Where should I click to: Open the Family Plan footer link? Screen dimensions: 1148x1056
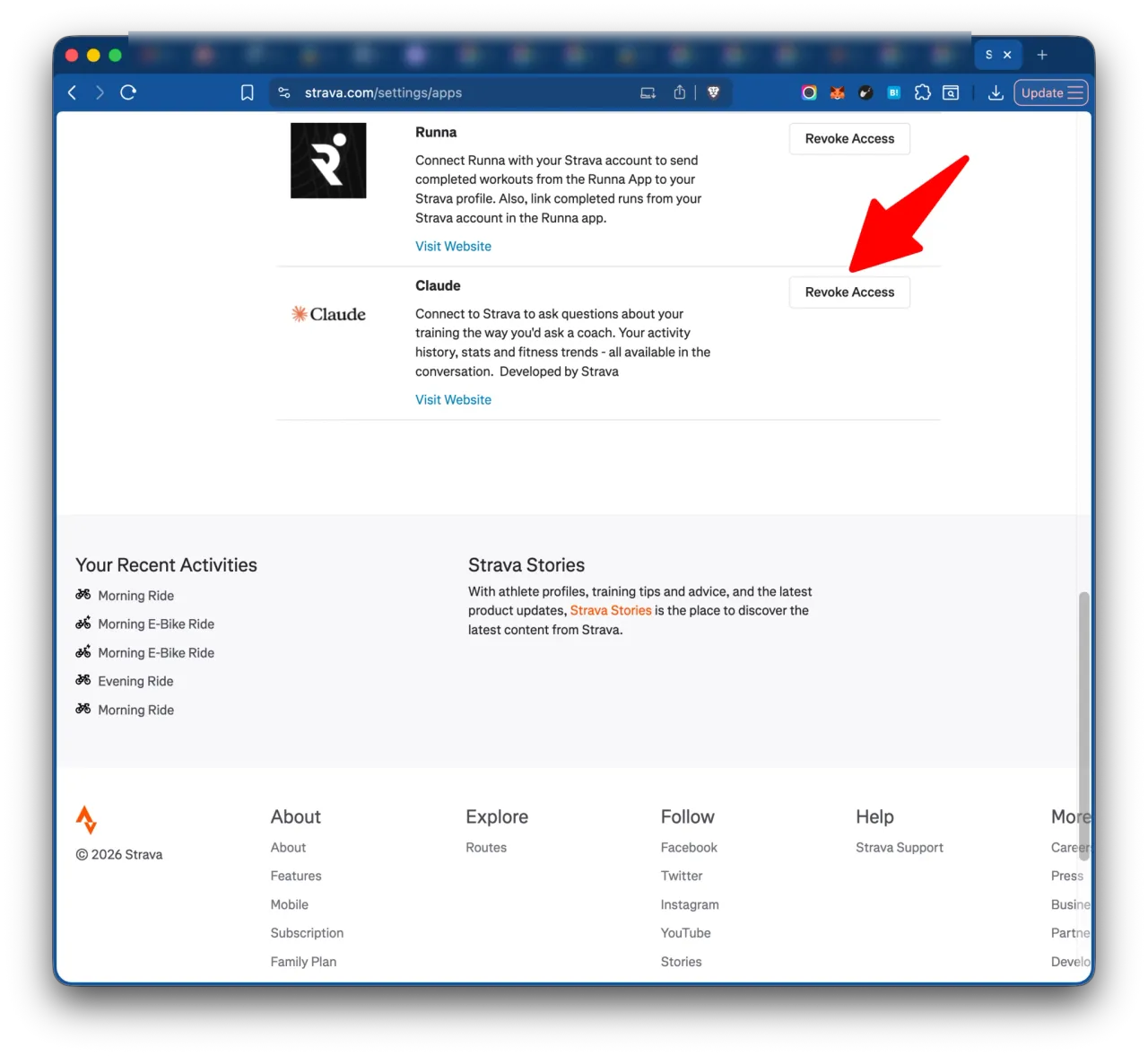(x=303, y=962)
